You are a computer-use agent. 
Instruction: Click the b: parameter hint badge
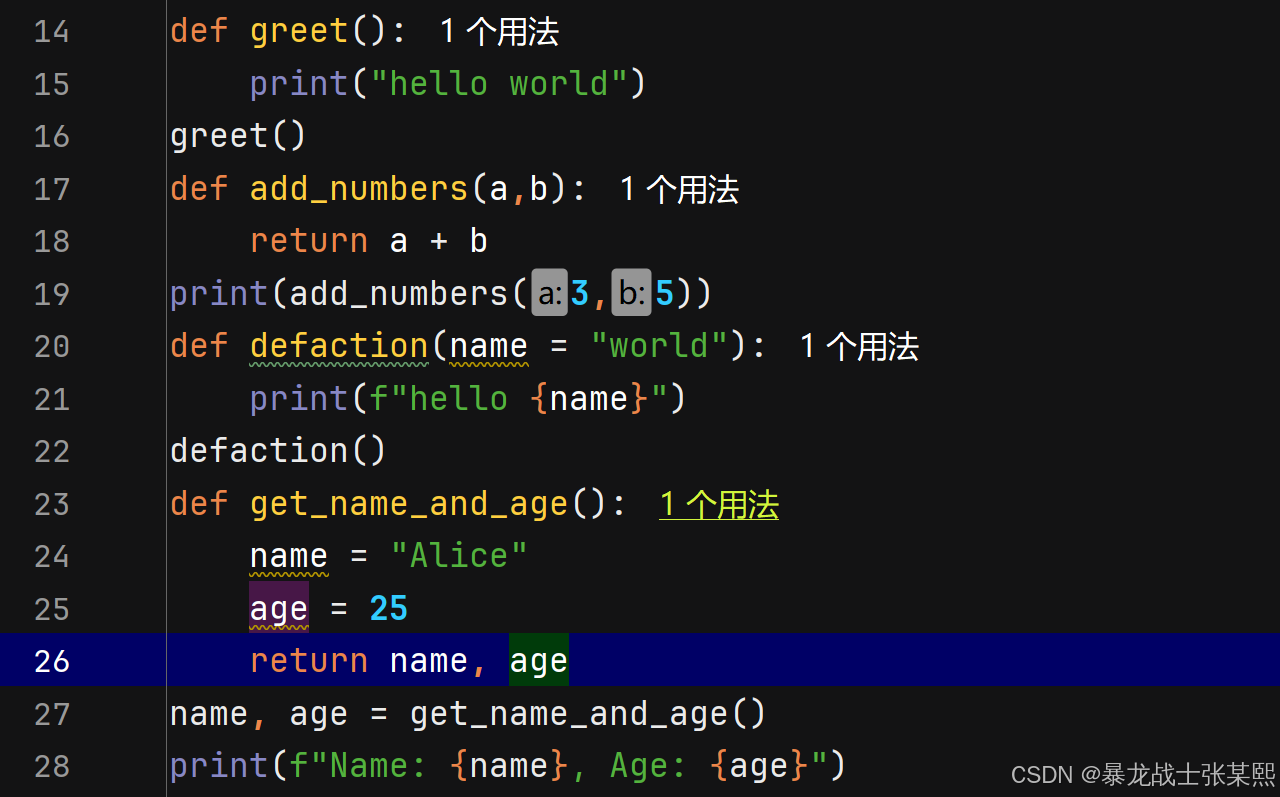(x=630, y=292)
